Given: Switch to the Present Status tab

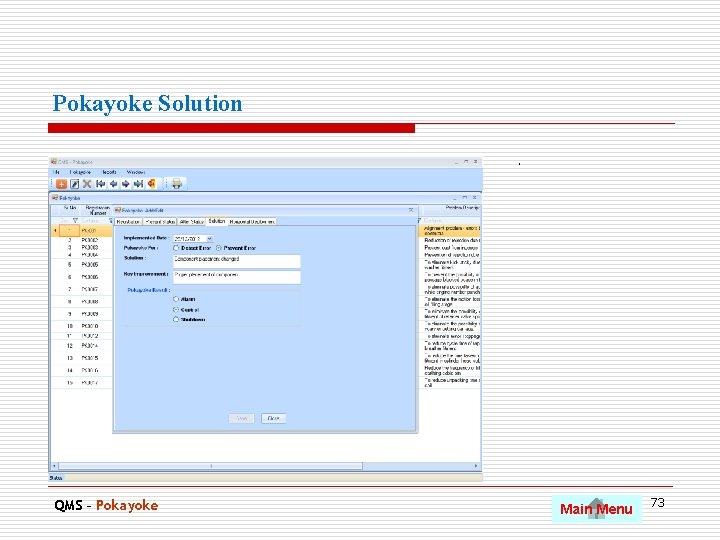Looking at the screenshot, I should [160, 222].
